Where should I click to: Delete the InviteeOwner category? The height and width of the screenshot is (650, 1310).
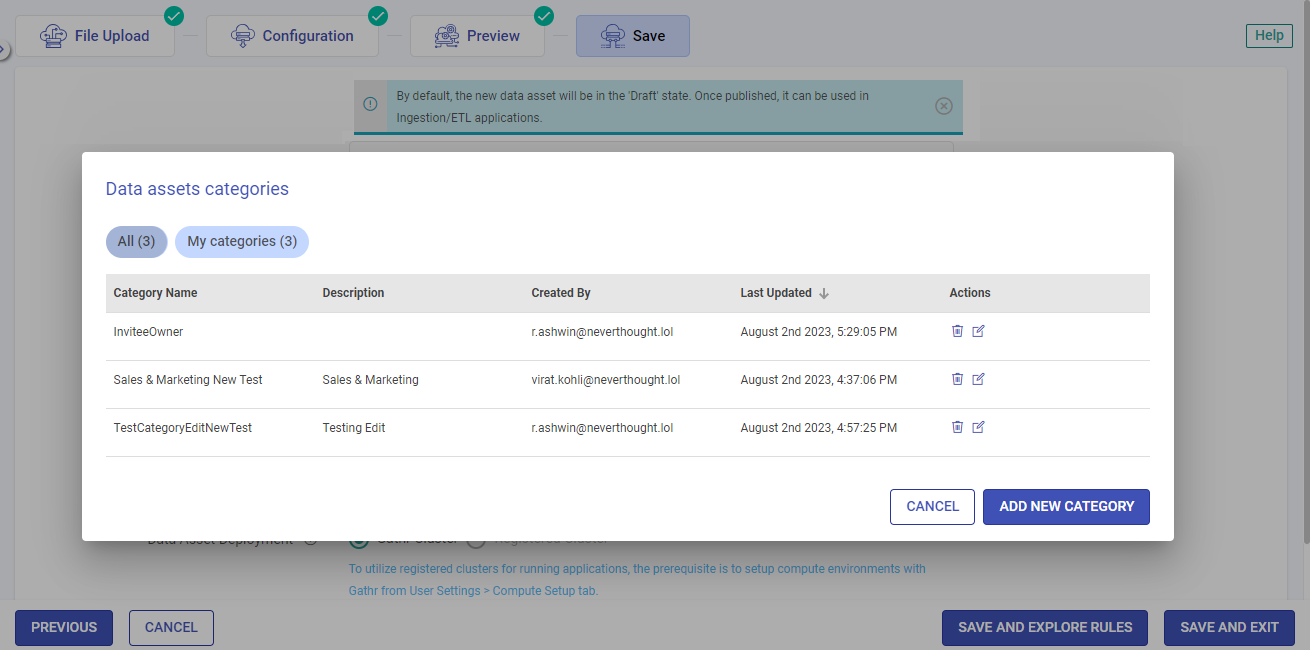coord(957,331)
